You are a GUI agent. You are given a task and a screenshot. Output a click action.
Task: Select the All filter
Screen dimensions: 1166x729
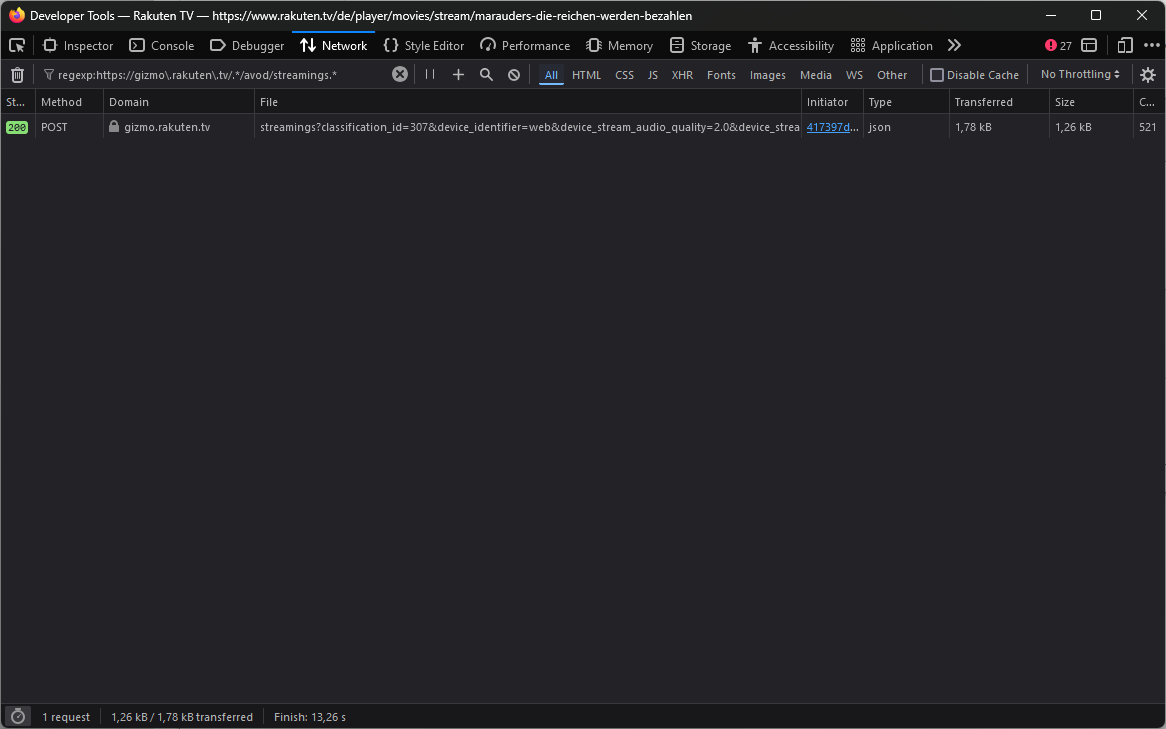[551, 75]
